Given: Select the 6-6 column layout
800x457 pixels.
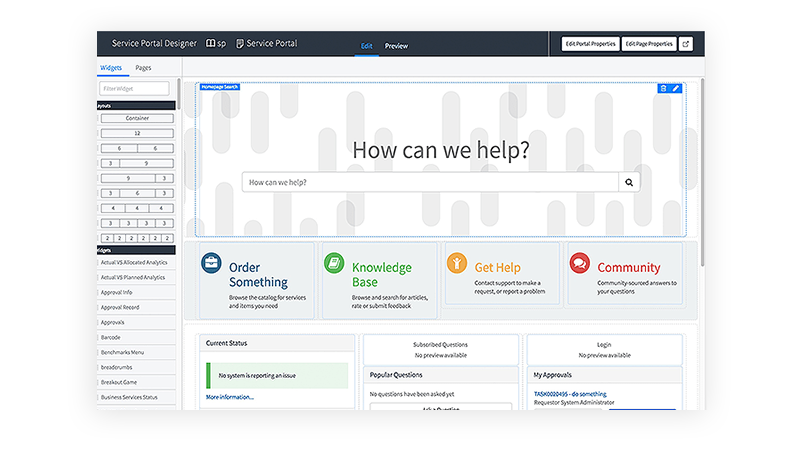Looking at the screenshot, I should coord(137,148).
